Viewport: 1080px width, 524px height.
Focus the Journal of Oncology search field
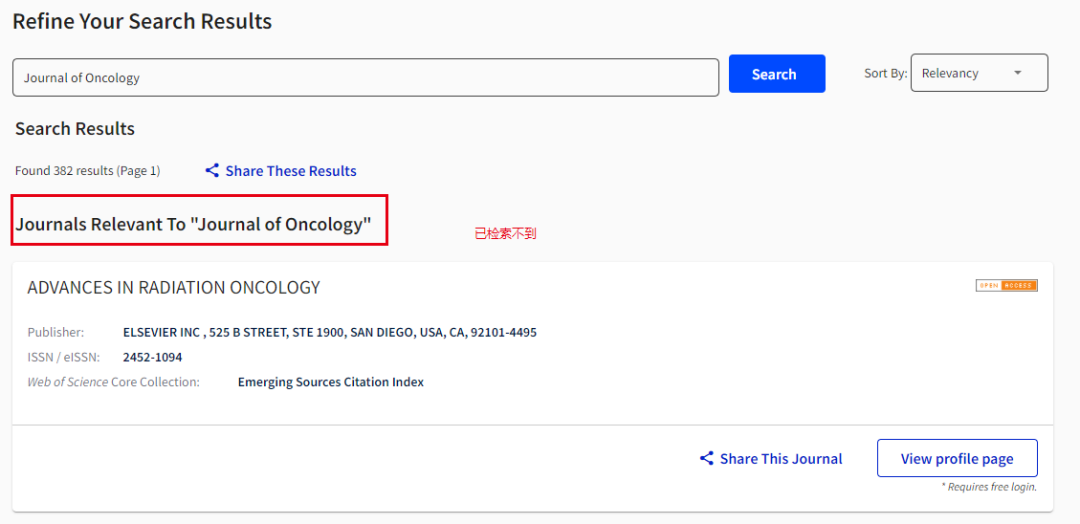(x=365, y=78)
